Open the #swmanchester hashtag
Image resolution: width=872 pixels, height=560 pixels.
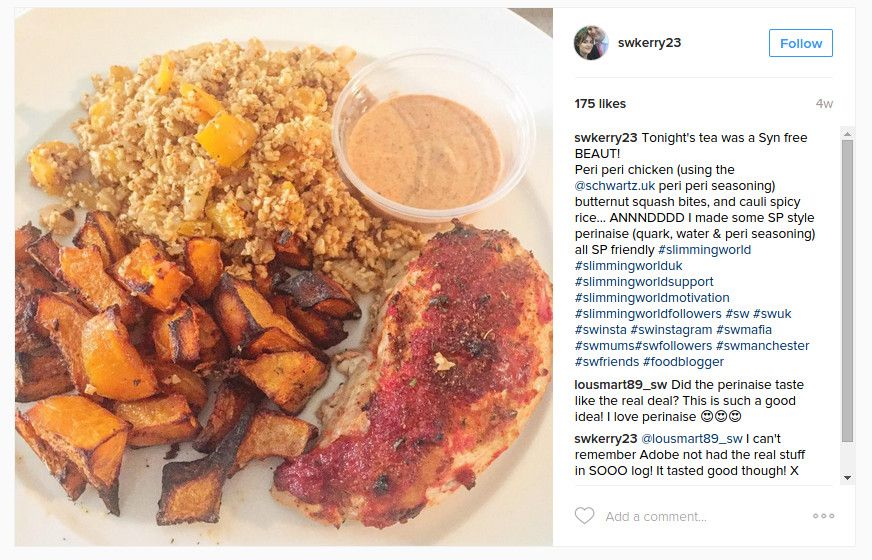pos(762,346)
